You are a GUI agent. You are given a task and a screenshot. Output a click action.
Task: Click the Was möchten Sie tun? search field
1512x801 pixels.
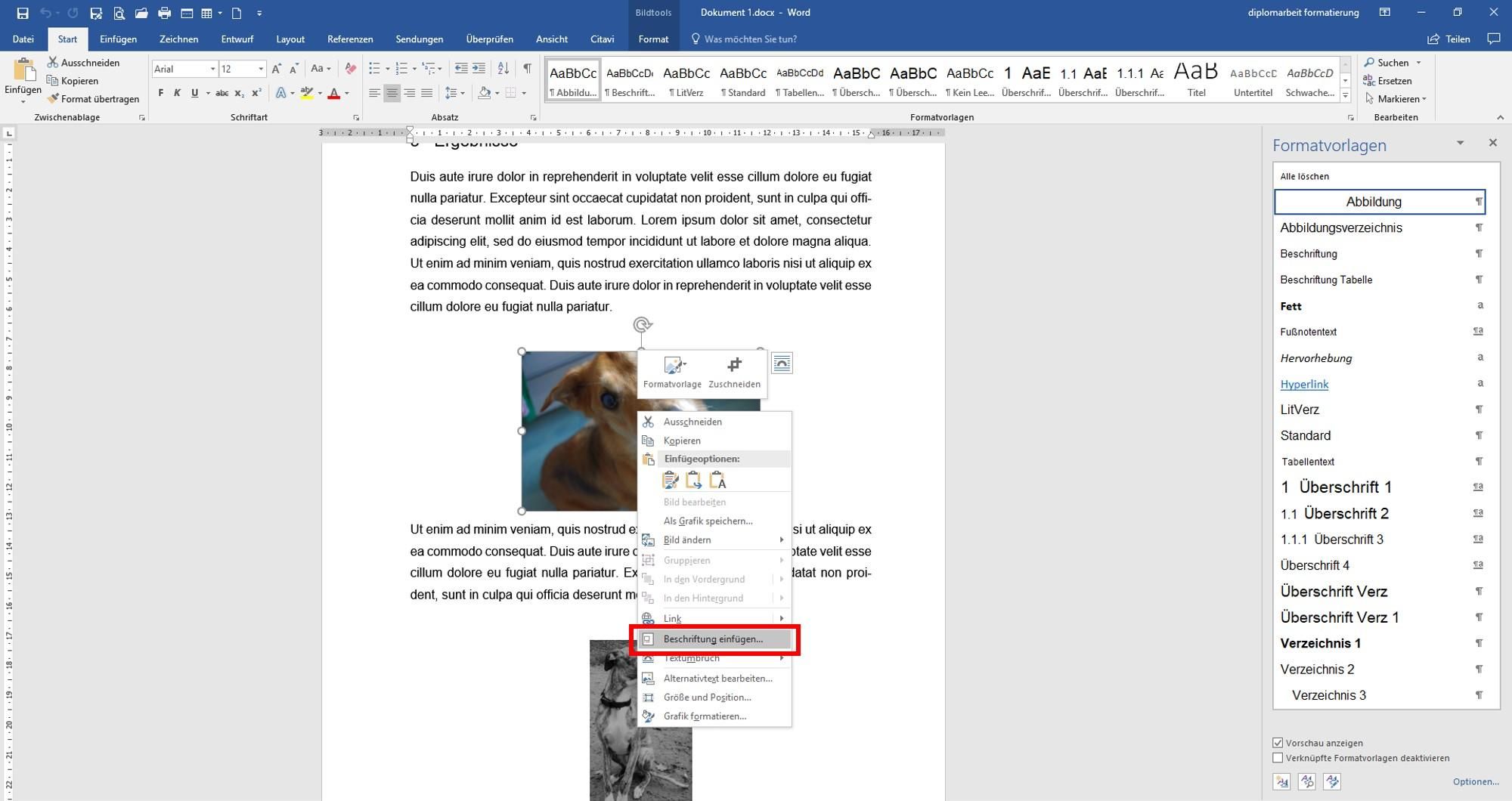(x=751, y=39)
